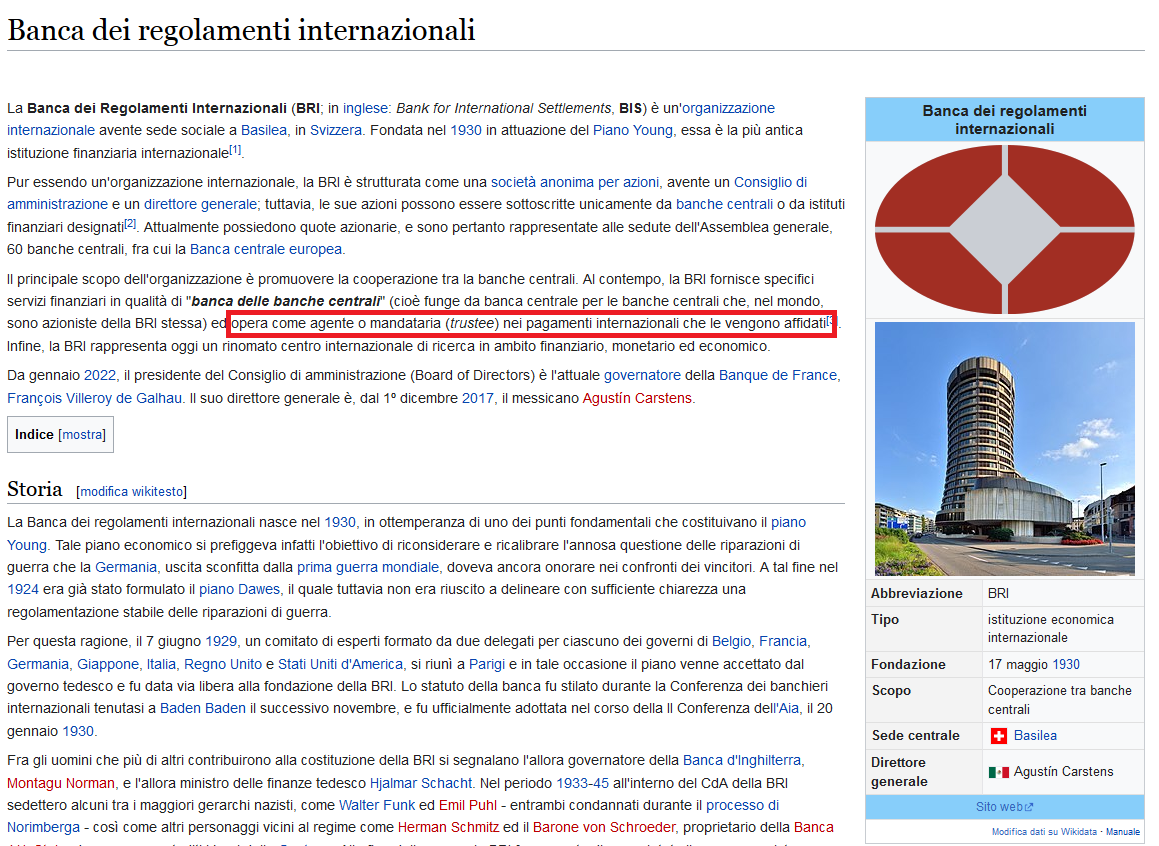Click the 'Banca dei regolamenti internazionali' page title

[x=241, y=30]
